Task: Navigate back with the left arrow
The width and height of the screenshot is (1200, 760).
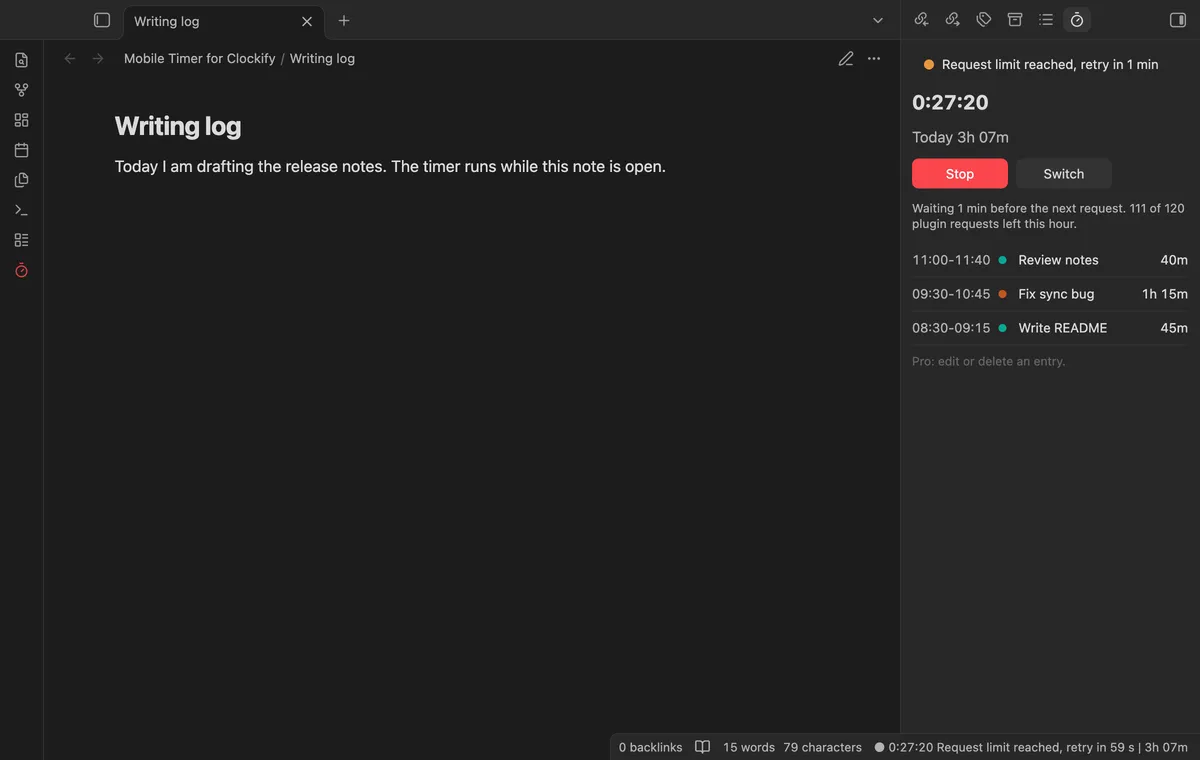Action: click(70, 59)
